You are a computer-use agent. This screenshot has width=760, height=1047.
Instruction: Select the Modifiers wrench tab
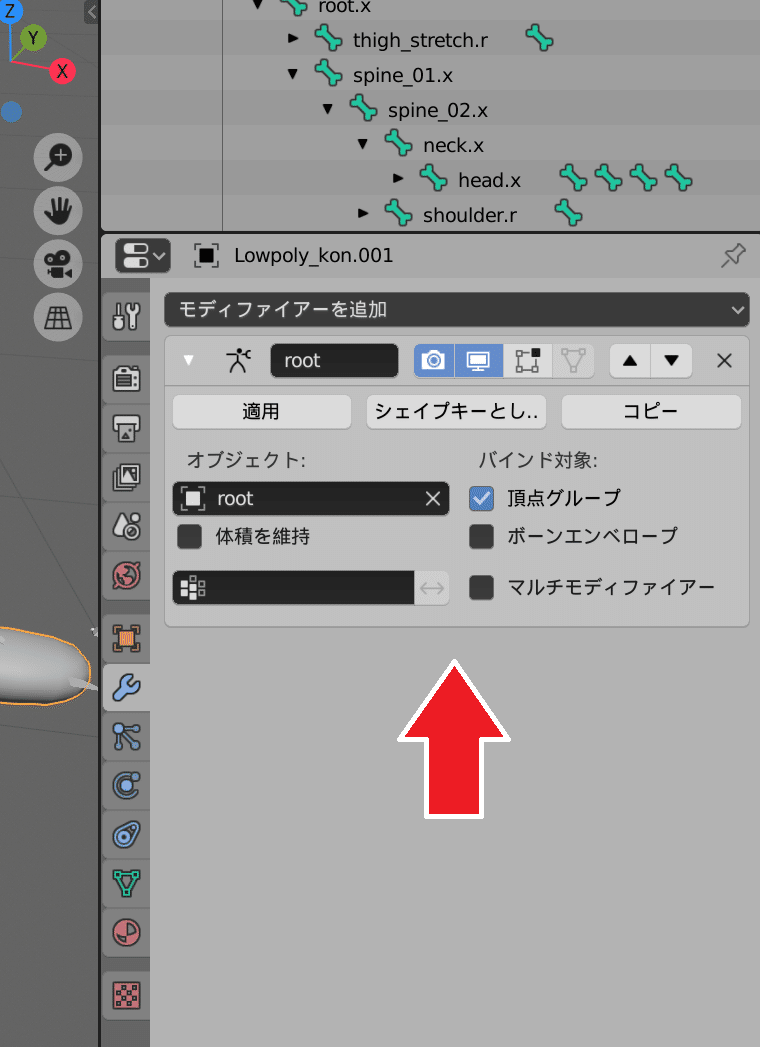(126, 687)
